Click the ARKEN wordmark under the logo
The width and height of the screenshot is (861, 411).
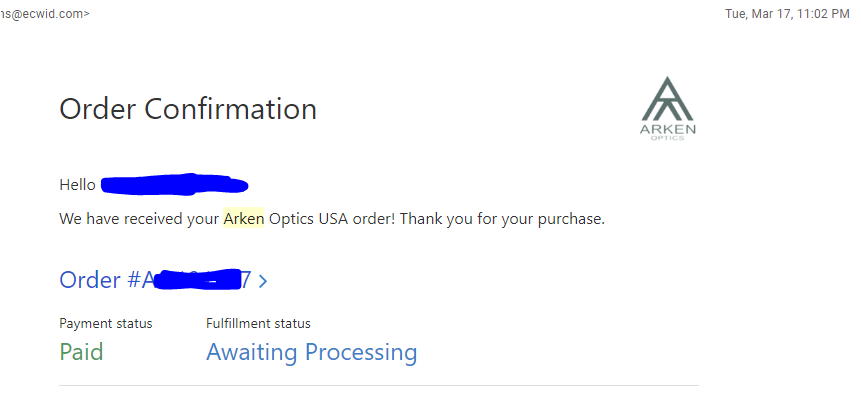(x=668, y=129)
